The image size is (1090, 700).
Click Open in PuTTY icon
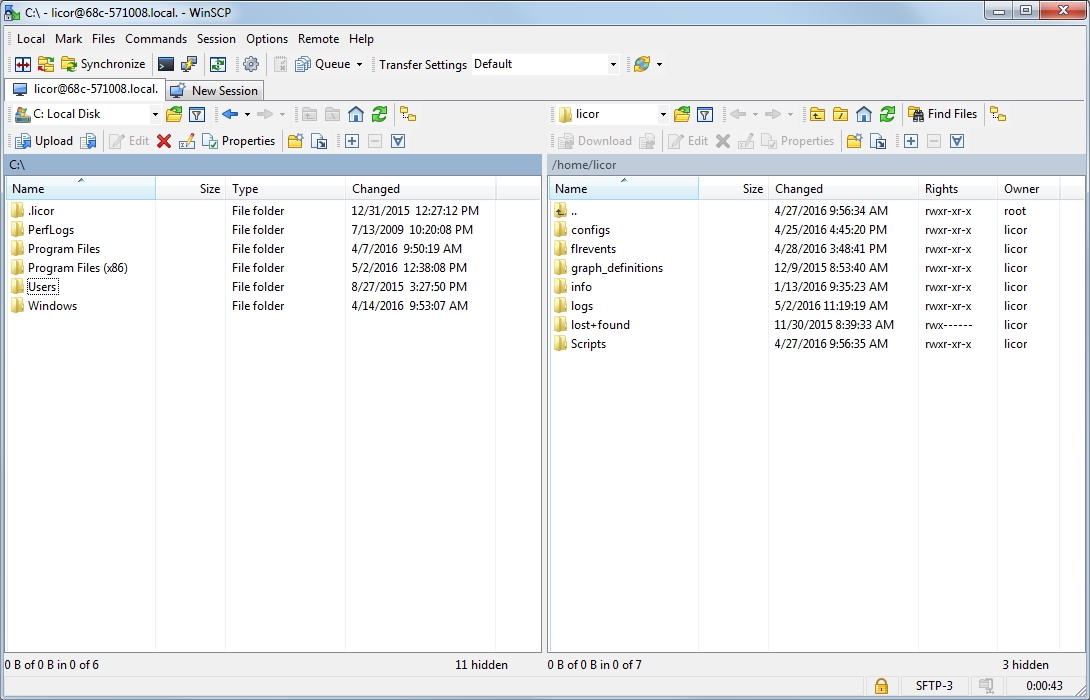point(189,64)
